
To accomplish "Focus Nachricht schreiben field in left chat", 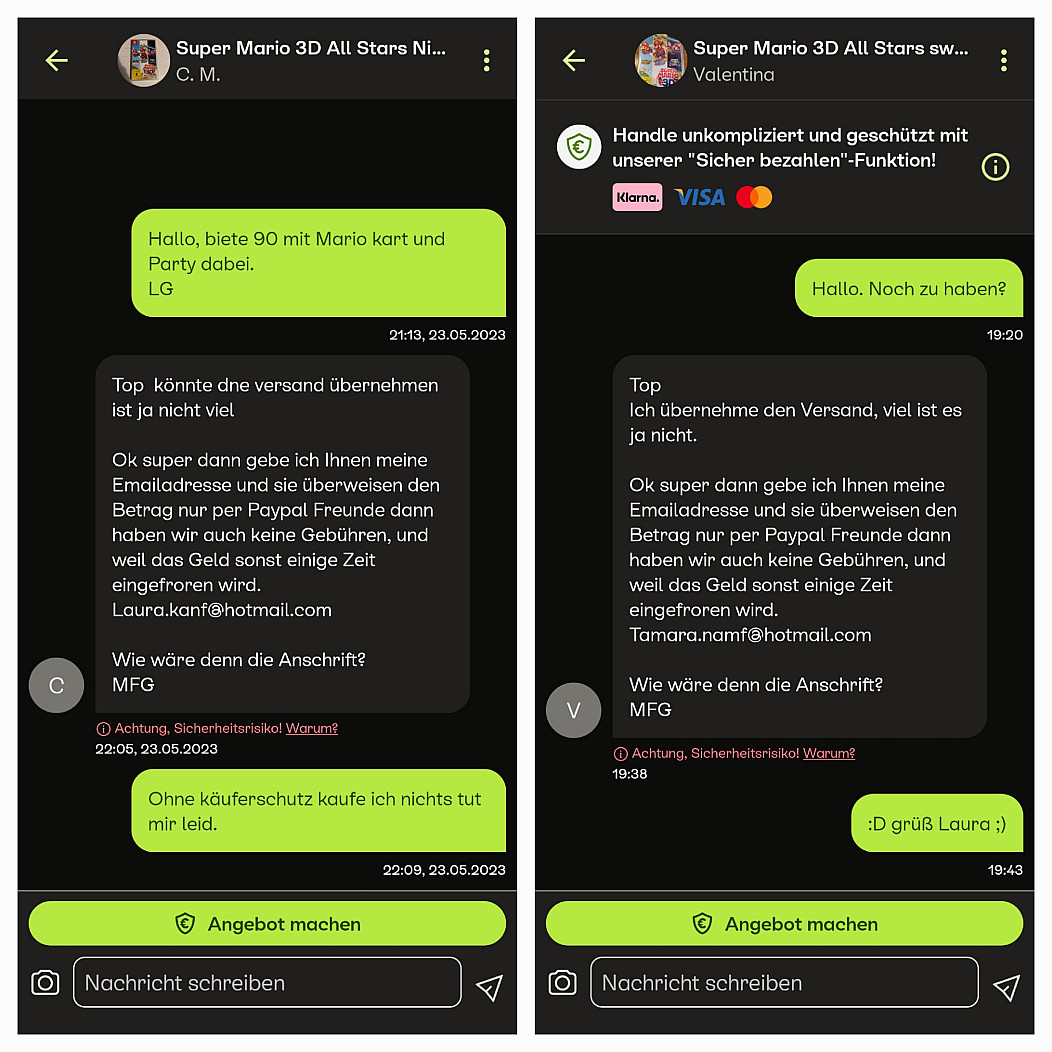I will (267, 982).
